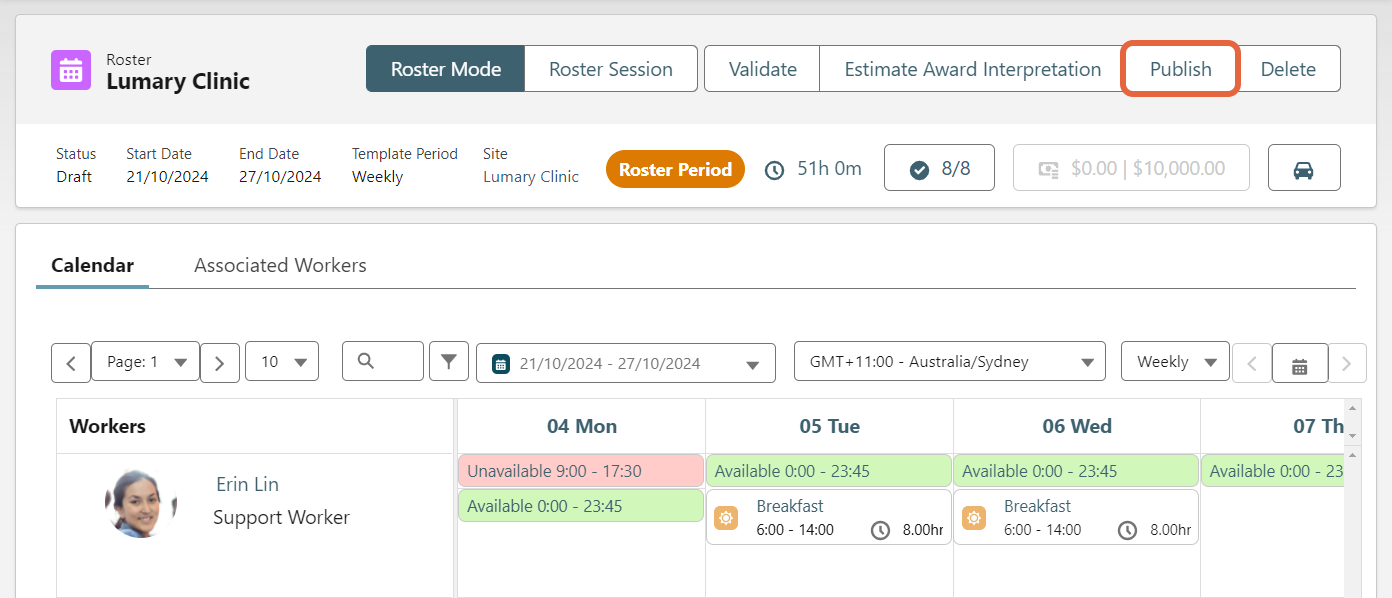Switch to Roster Session mode
This screenshot has height=598, width=1392.
(610, 68)
